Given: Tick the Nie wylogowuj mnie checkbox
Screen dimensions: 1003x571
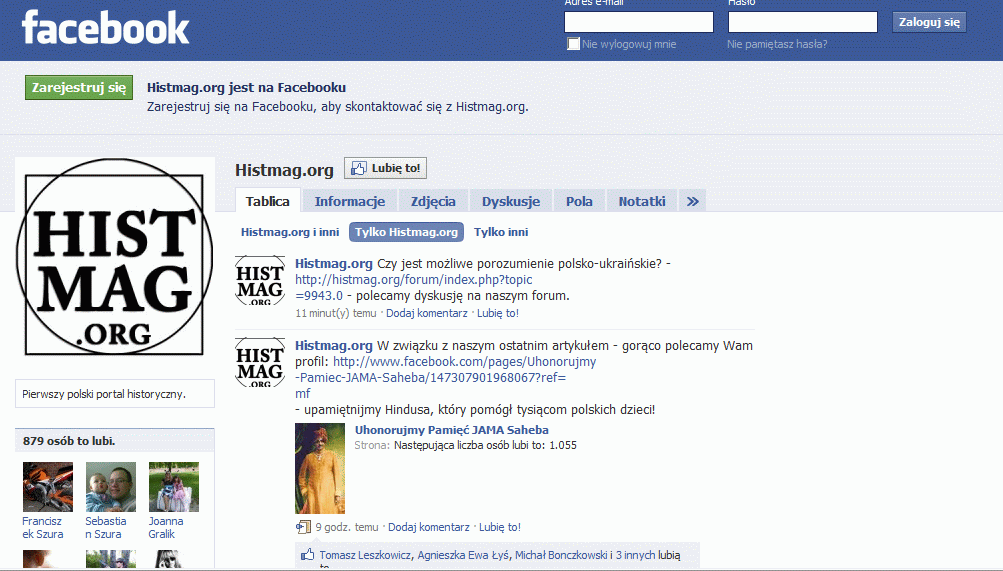Looking at the screenshot, I should click(573, 43).
